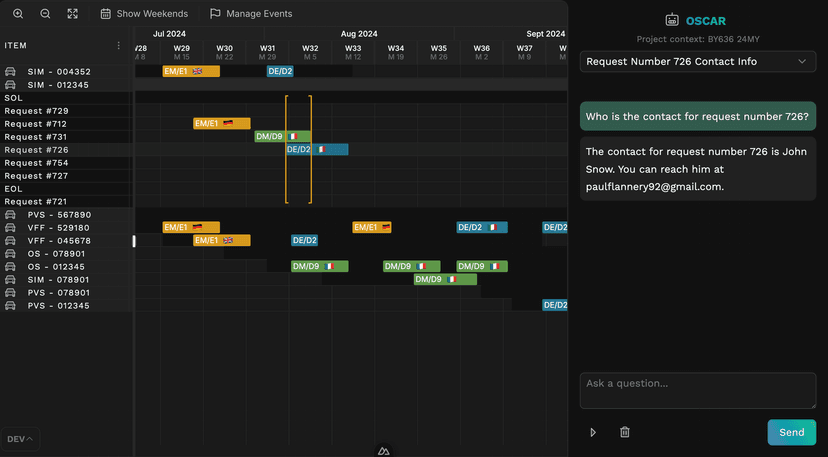This screenshot has width=828, height=457.
Task: Focus the Ask a question input
Action: (698, 390)
